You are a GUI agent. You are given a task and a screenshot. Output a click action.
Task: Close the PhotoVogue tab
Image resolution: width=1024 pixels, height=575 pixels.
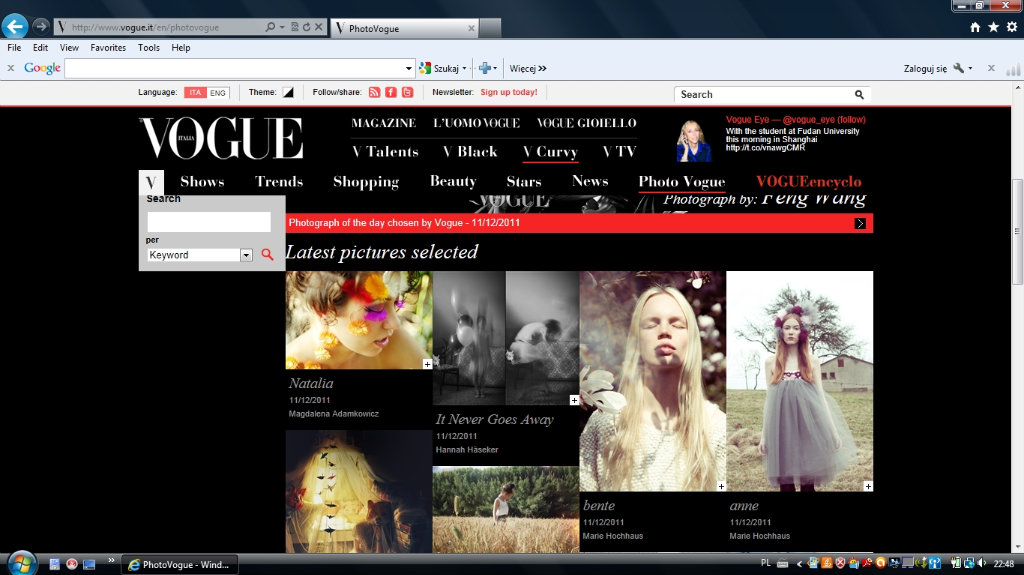471,28
